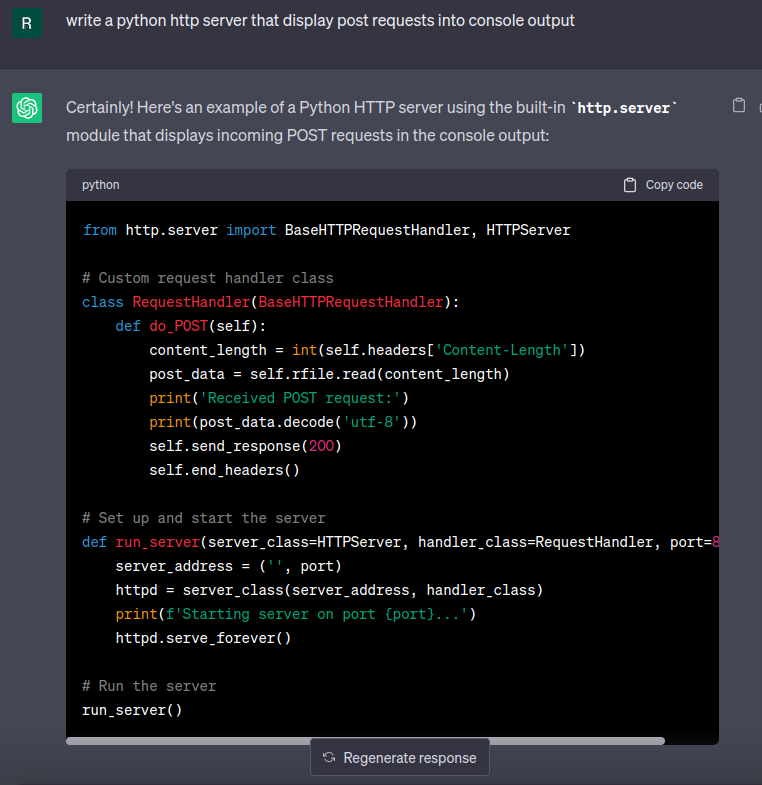Click the content_length assignment line
The width and height of the screenshot is (762, 785).
pyautogui.click(x=367, y=350)
